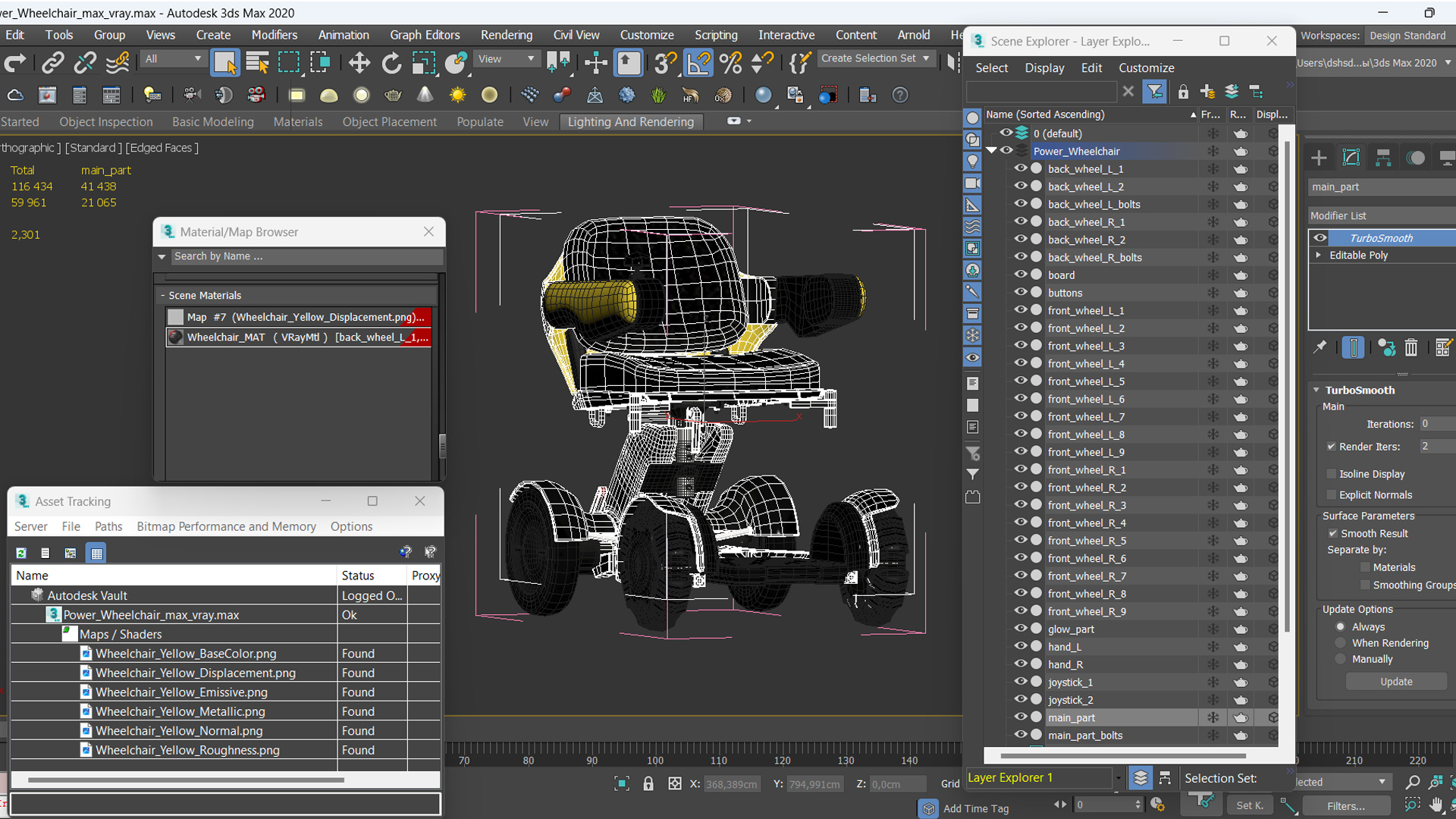
Task: Open the Graph Editors menu
Action: click(425, 35)
